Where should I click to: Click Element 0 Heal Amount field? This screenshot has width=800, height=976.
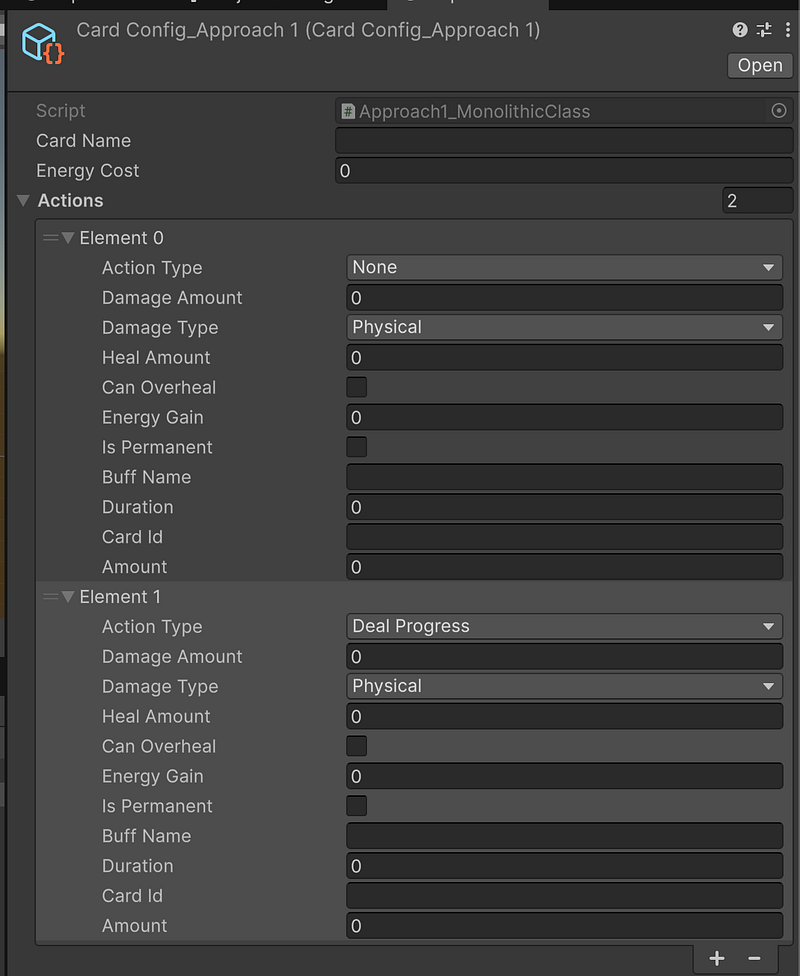pos(564,357)
